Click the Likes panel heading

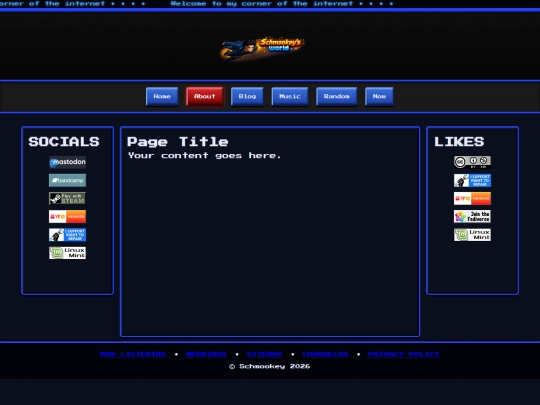[459, 142]
